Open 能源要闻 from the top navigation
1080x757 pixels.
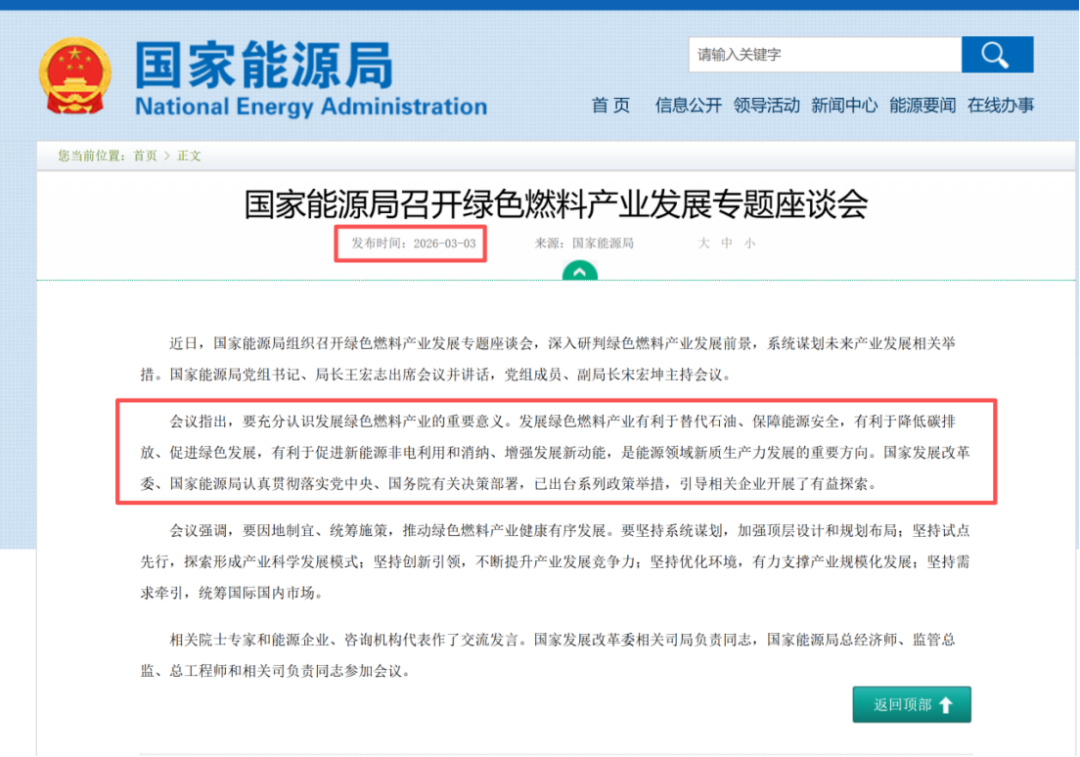(922, 105)
